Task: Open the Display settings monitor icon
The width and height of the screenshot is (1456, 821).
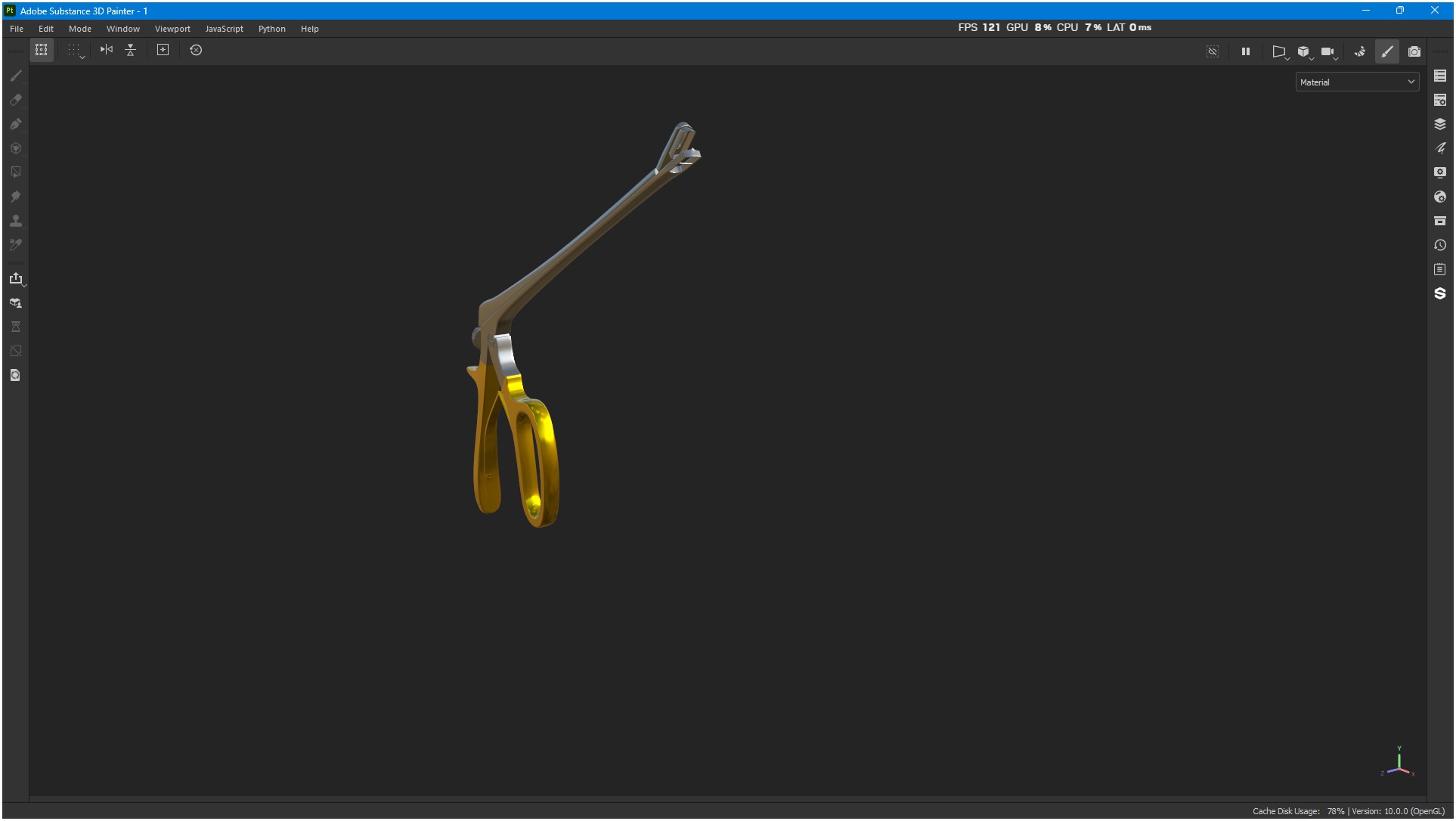Action: [1439, 172]
